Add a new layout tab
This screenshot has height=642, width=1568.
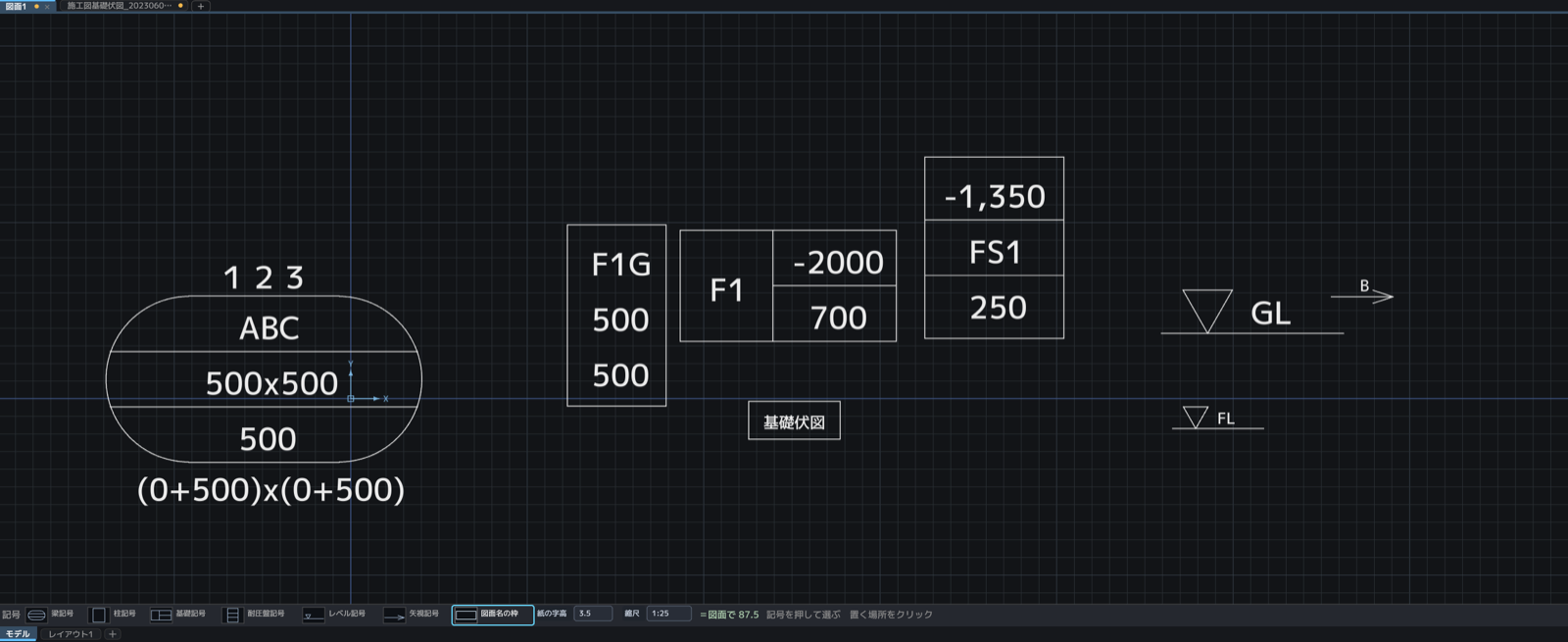pos(113,634)
